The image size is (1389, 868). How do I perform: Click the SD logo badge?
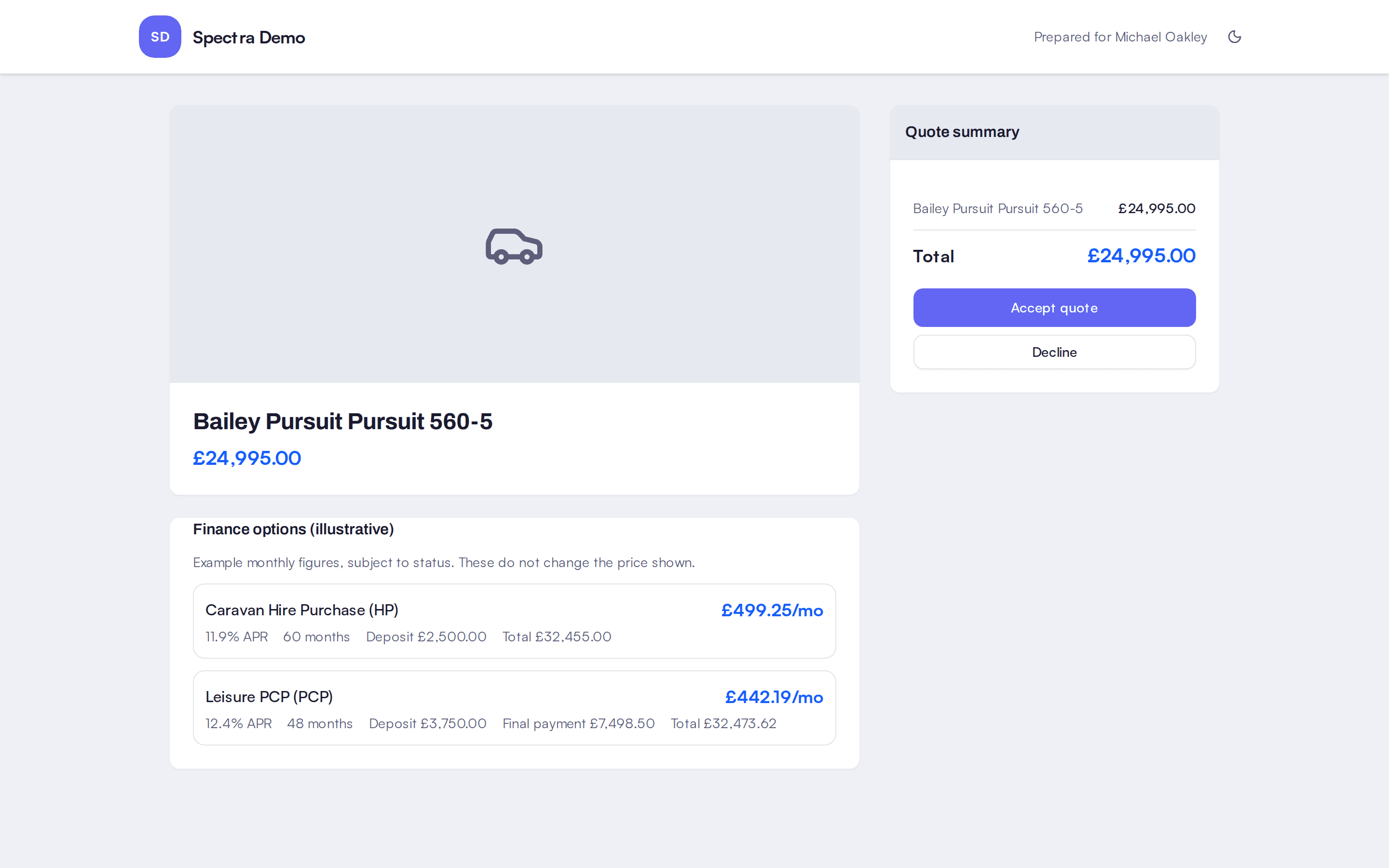[x=160, y=37]
